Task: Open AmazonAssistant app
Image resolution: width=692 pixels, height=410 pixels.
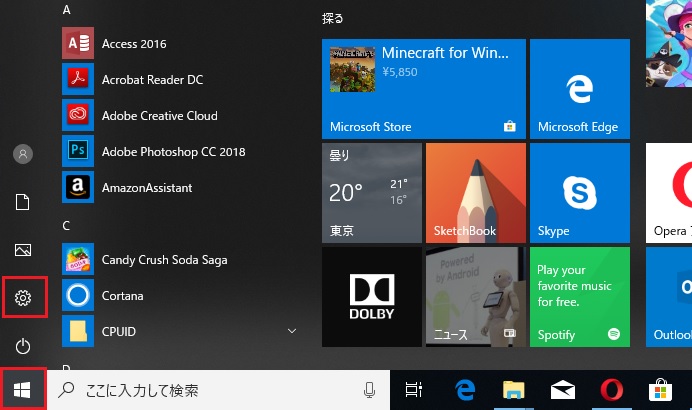Action: click(x=181, y=188)
